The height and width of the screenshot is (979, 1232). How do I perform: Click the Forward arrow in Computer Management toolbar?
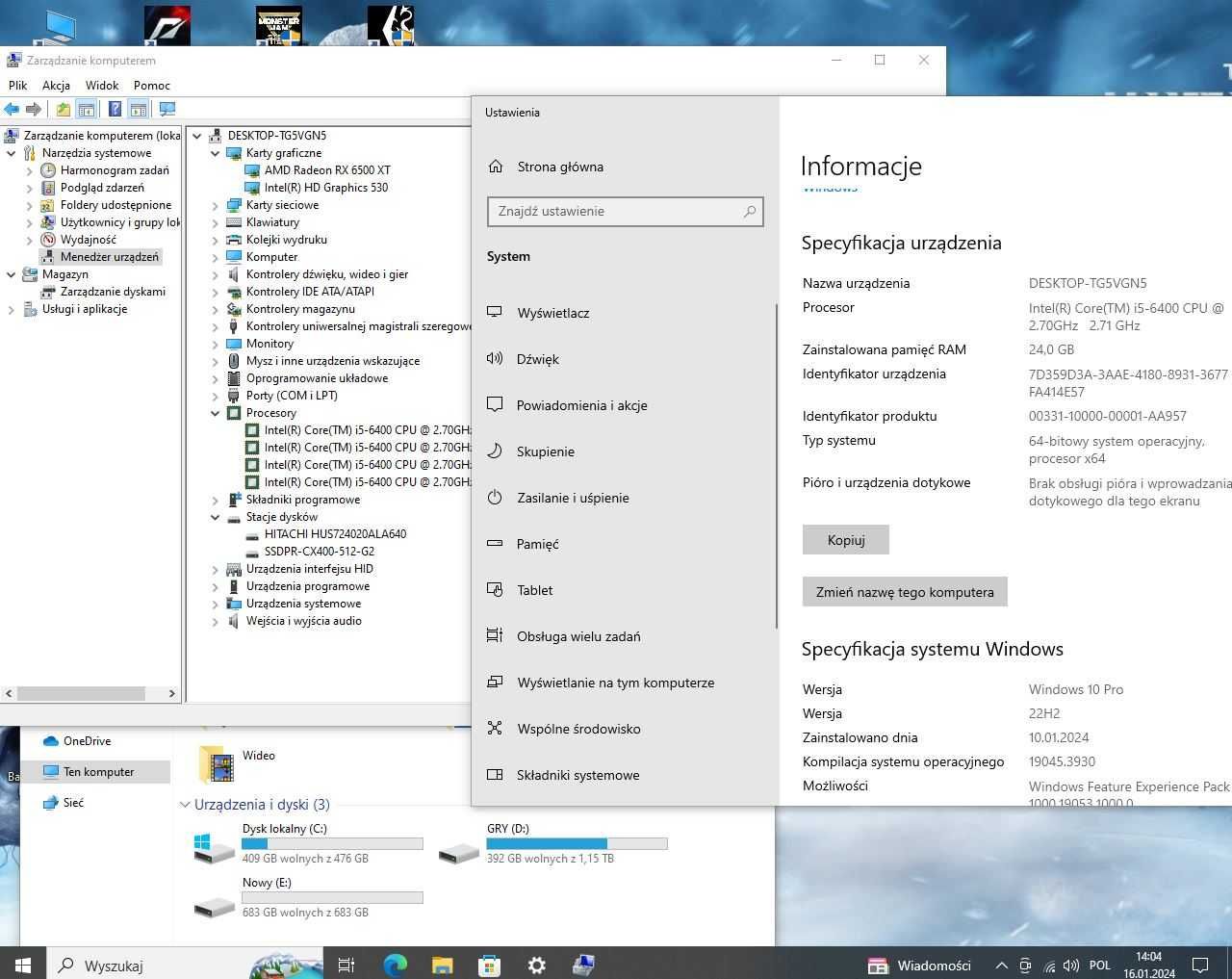click(x=34, y=109)
